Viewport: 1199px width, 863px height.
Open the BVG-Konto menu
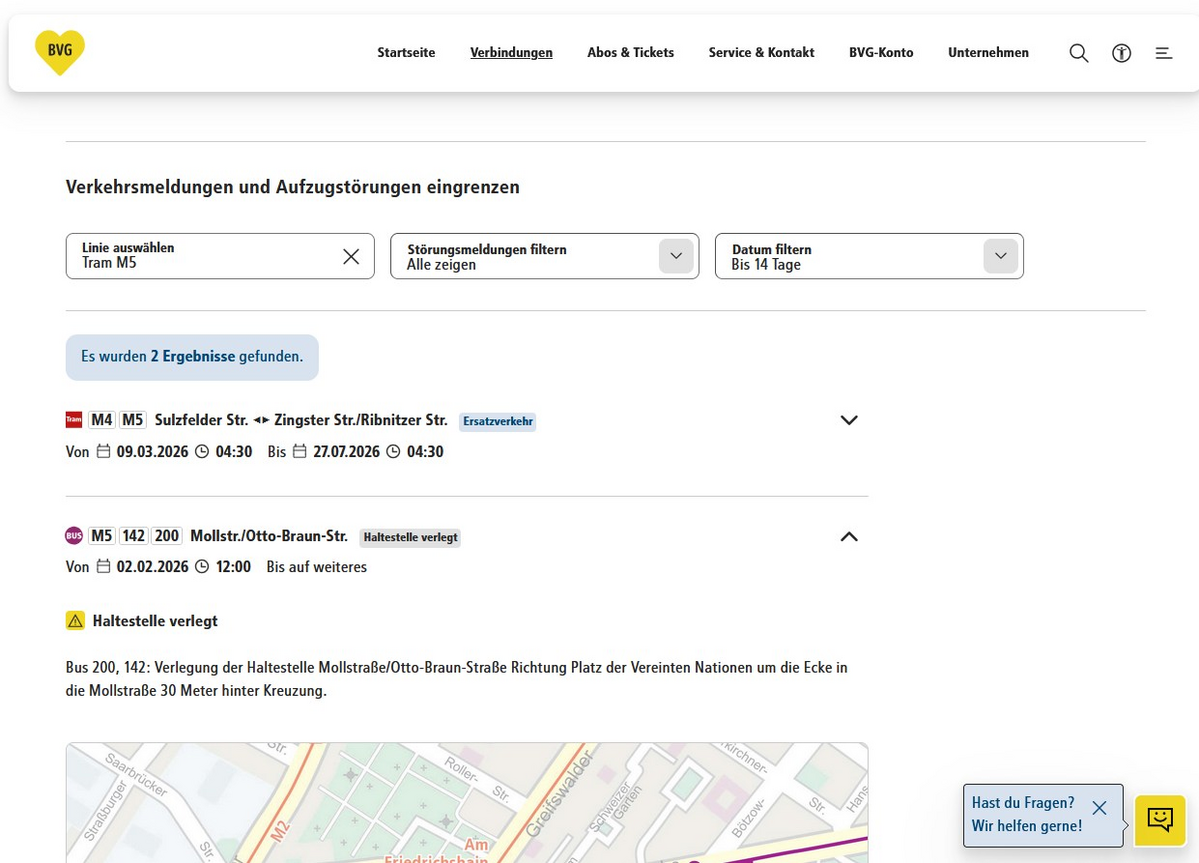[x=881, y=52]
